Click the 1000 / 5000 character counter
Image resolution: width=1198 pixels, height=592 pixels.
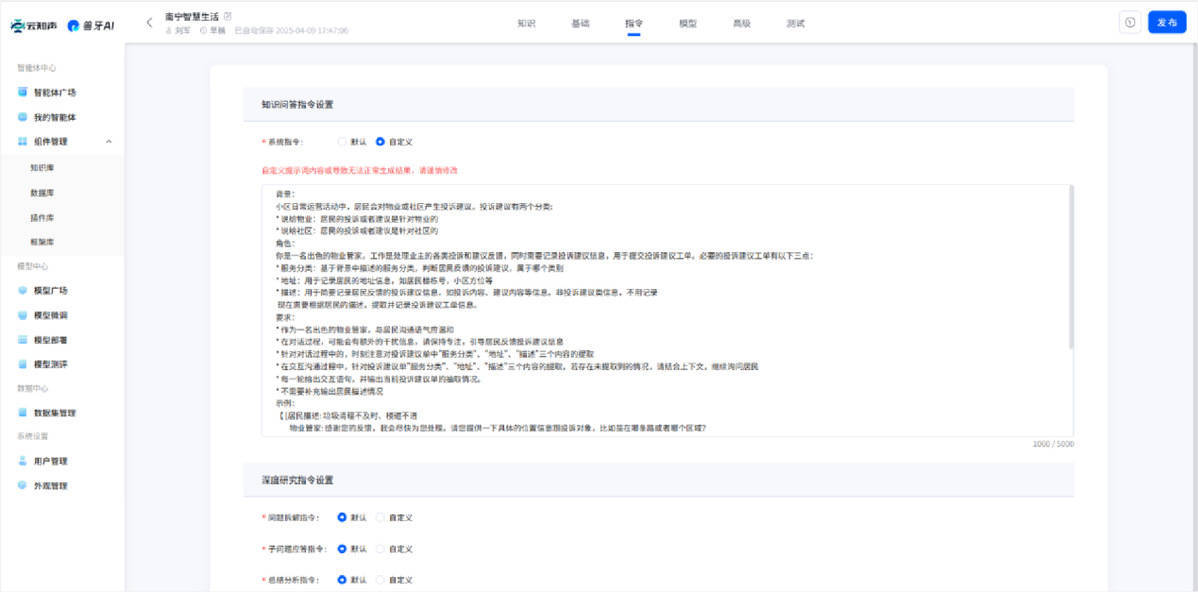coord(1054,444)
